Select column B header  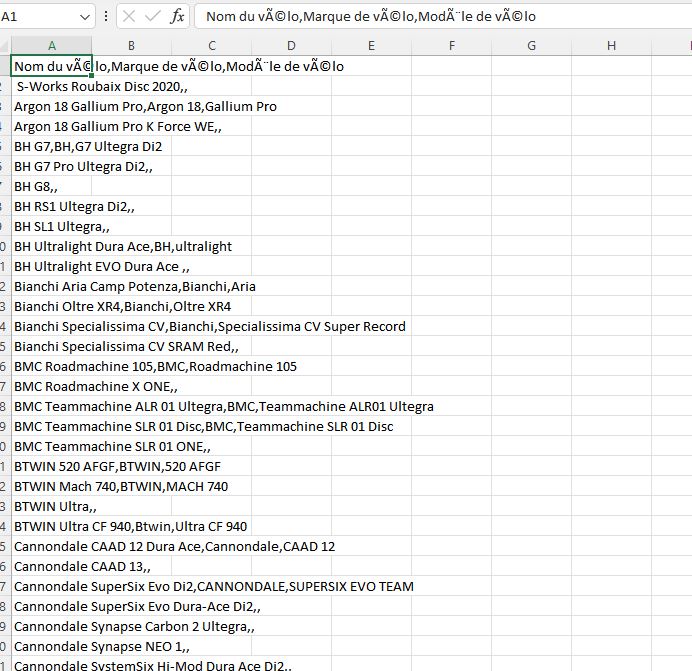pos(131,45)
